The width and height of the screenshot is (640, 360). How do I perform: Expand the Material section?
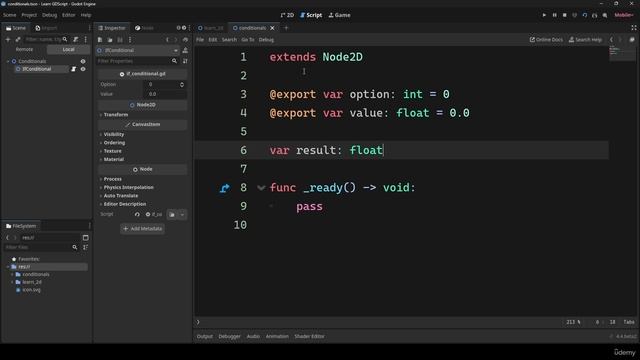[x=113, y=160]
